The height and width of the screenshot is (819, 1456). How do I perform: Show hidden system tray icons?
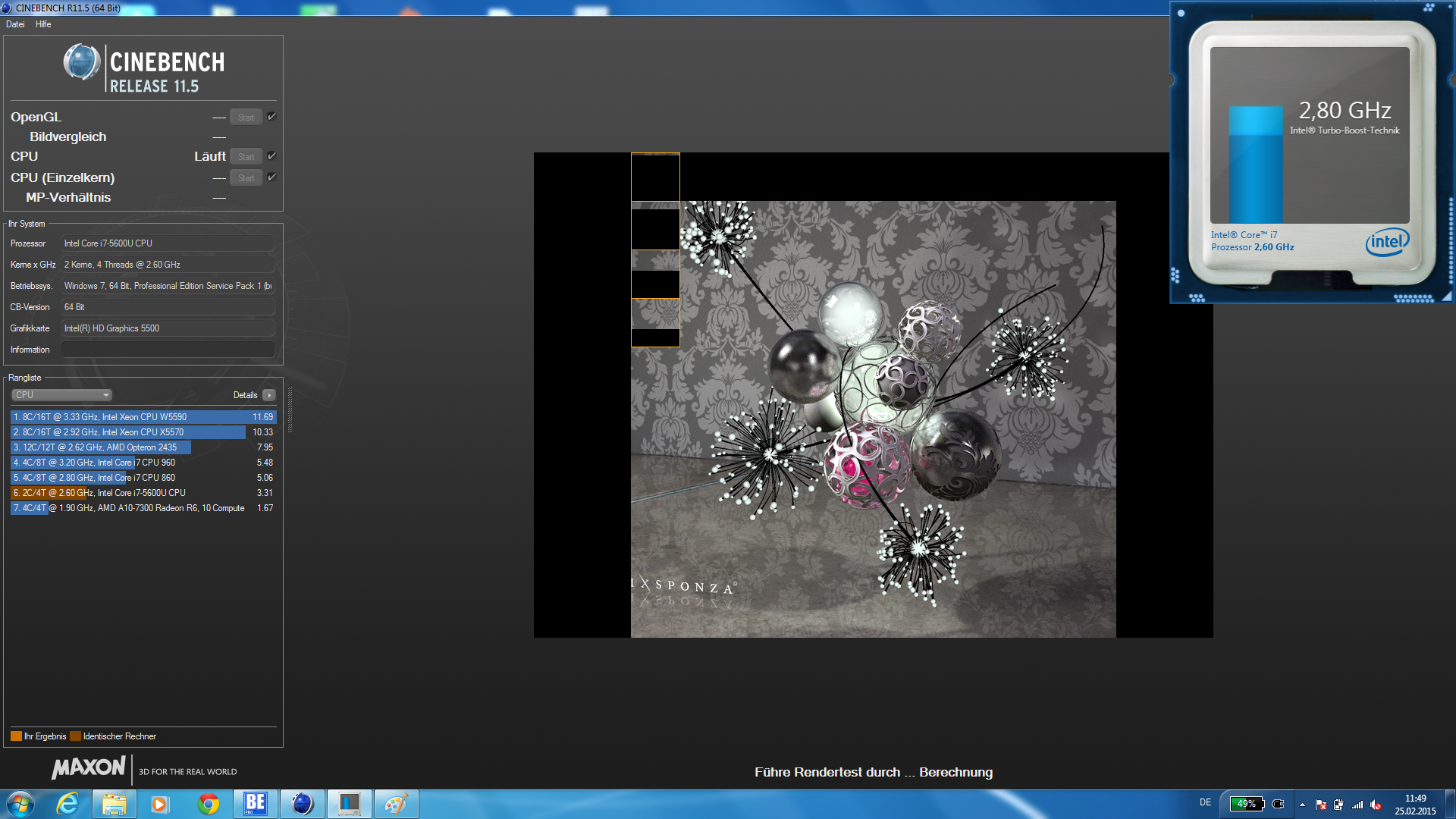point(1302,805)
